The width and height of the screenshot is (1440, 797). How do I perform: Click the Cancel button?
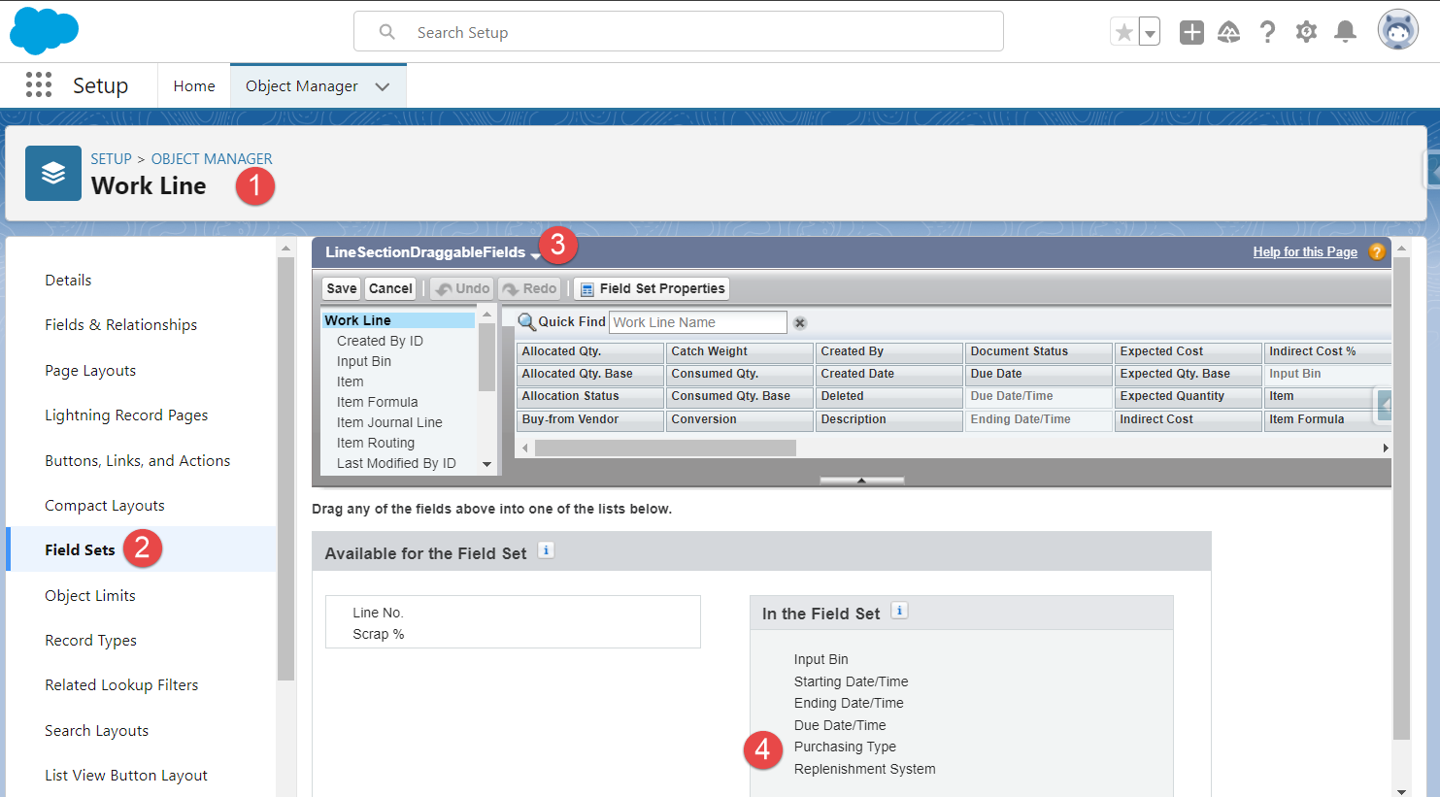(390, 289)
